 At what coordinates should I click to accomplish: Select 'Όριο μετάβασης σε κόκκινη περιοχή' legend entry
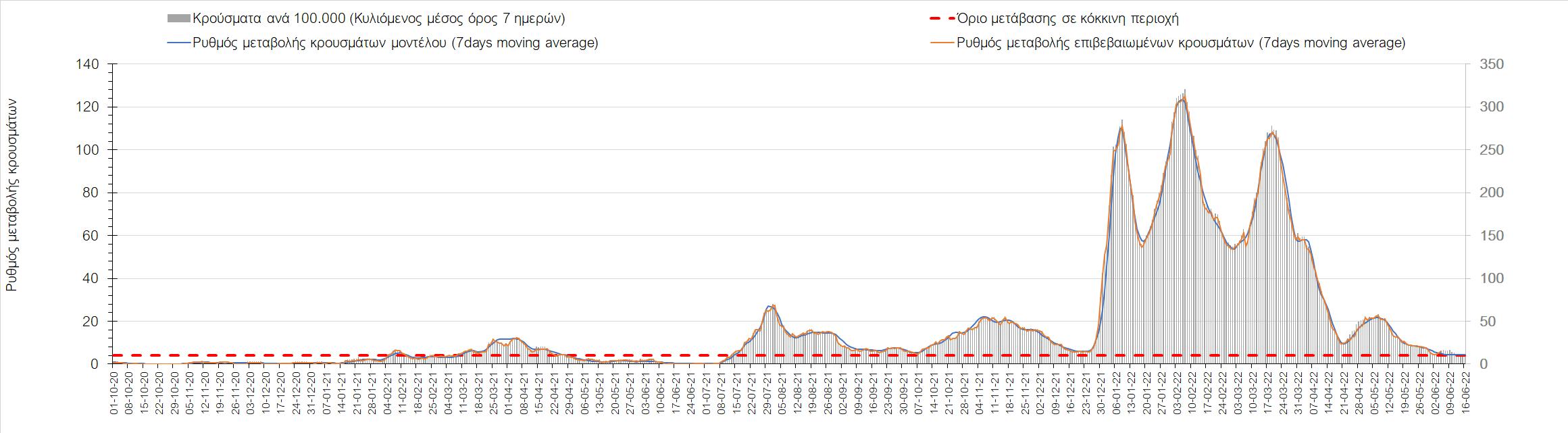1068,18
